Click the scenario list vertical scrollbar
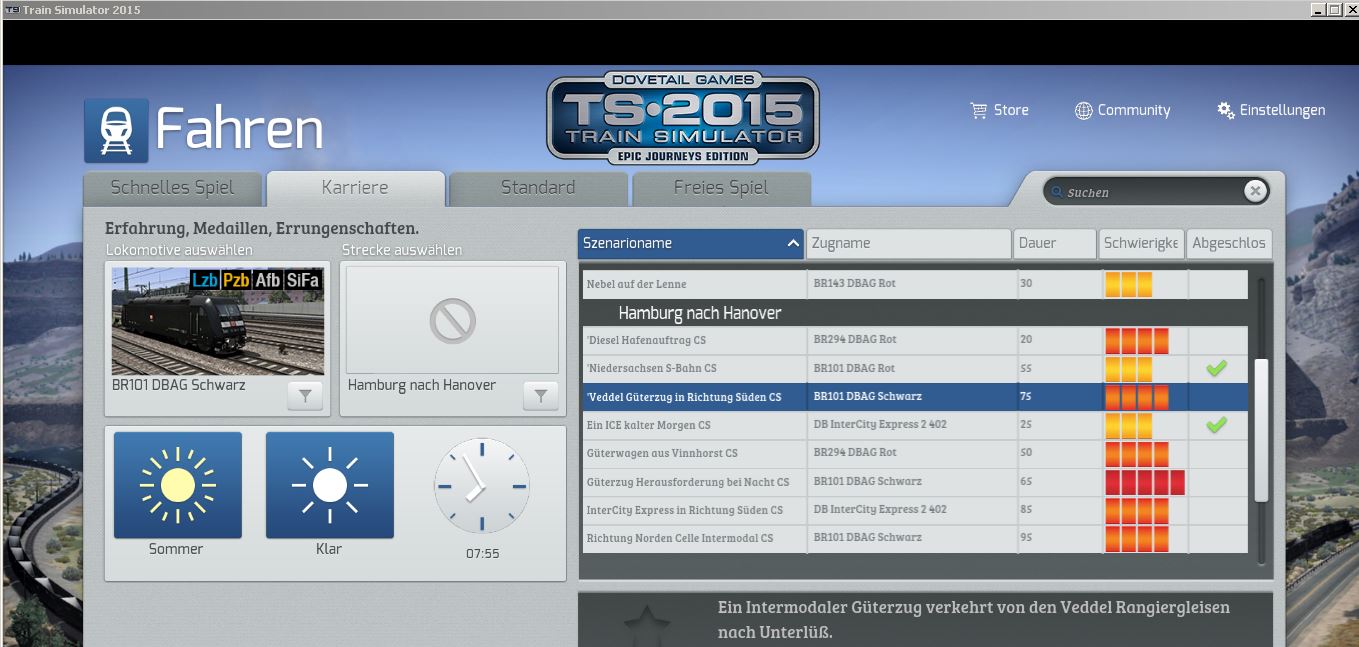 click(x=1261, y=430)
